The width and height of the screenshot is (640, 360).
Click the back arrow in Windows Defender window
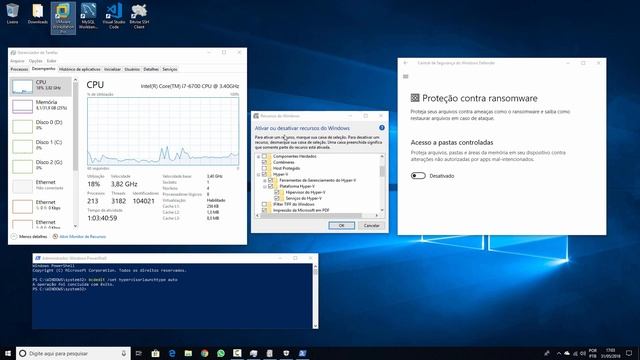406,63
